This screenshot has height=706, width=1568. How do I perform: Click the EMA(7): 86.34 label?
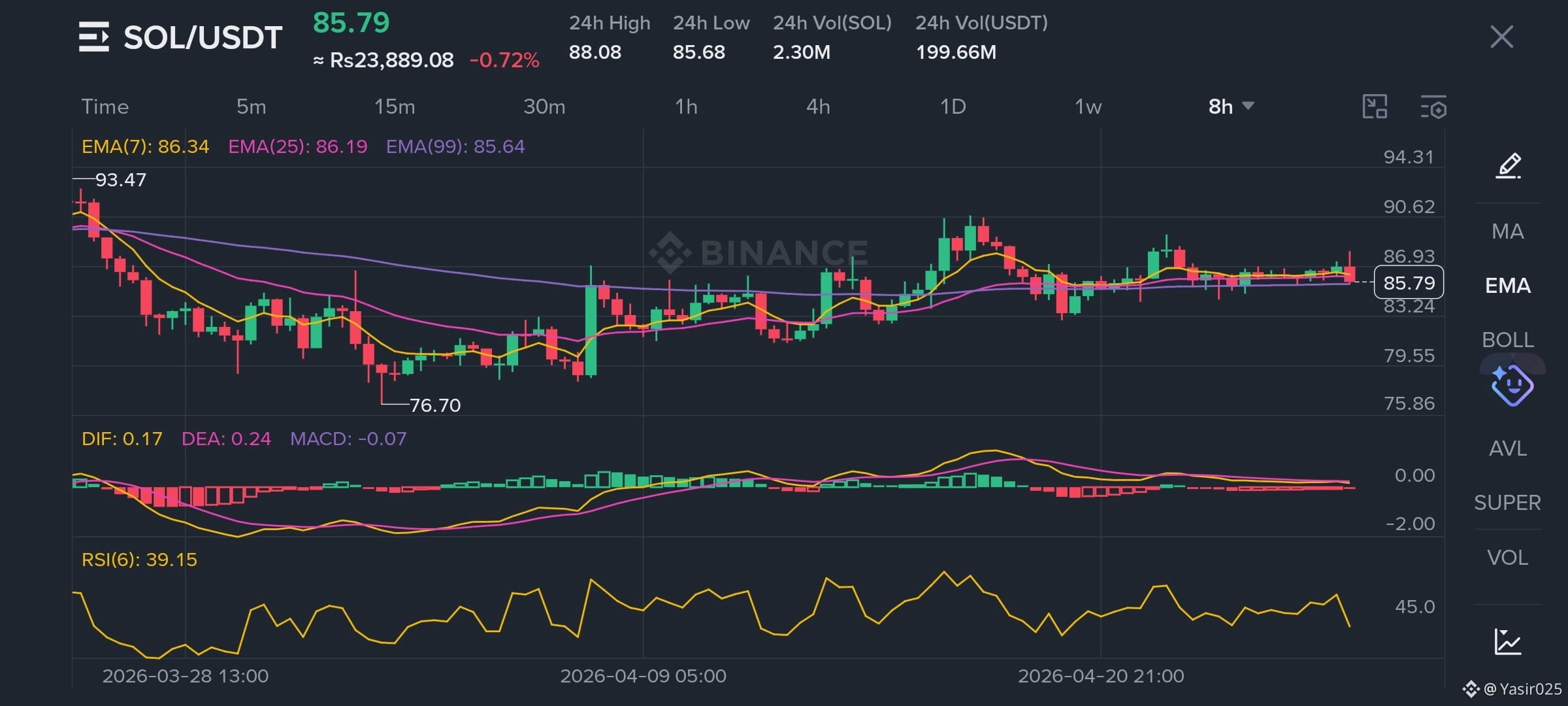pyautogui.click(x=145, y=146)
